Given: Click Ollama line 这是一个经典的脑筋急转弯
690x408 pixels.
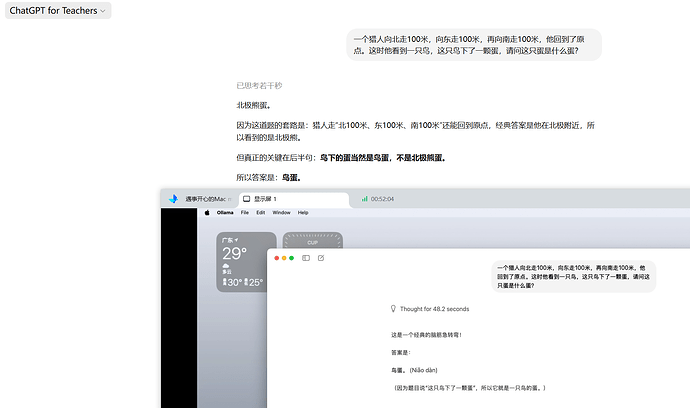Looking at the screenshot, I should (426, 335).
